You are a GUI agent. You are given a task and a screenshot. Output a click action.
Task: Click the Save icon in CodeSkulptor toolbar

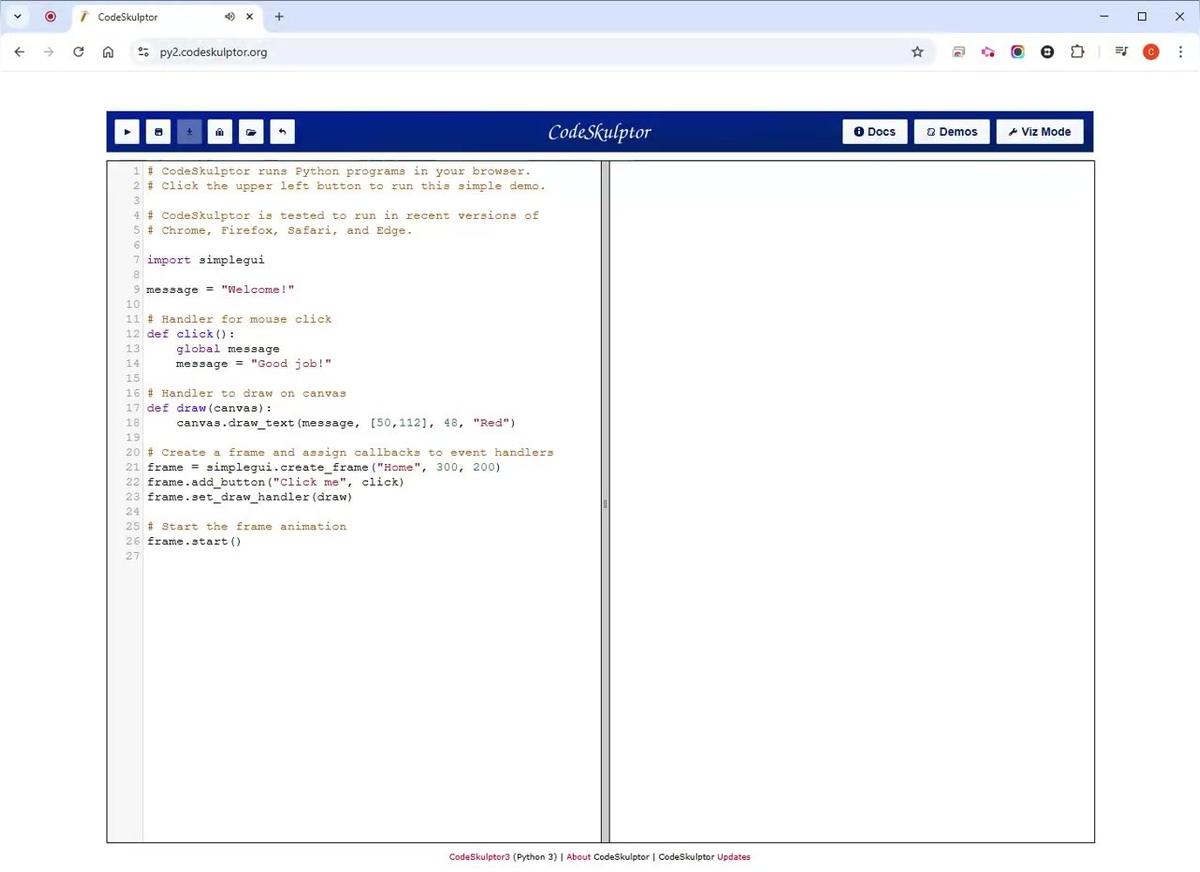pos(158,132)
